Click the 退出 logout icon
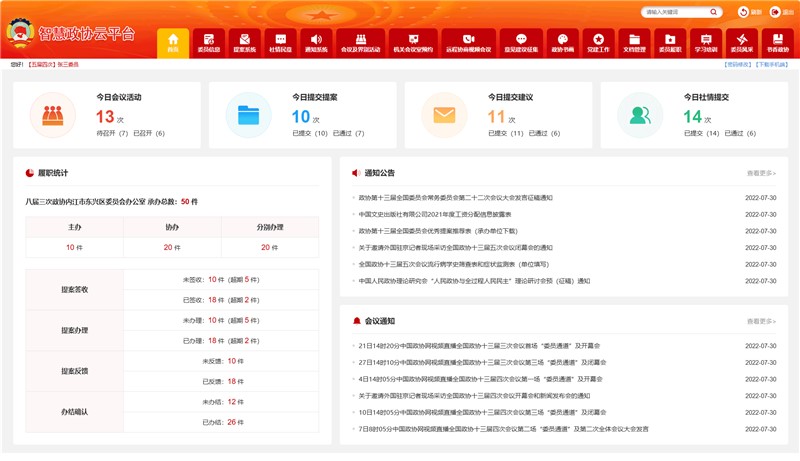 tap(775, 12)
